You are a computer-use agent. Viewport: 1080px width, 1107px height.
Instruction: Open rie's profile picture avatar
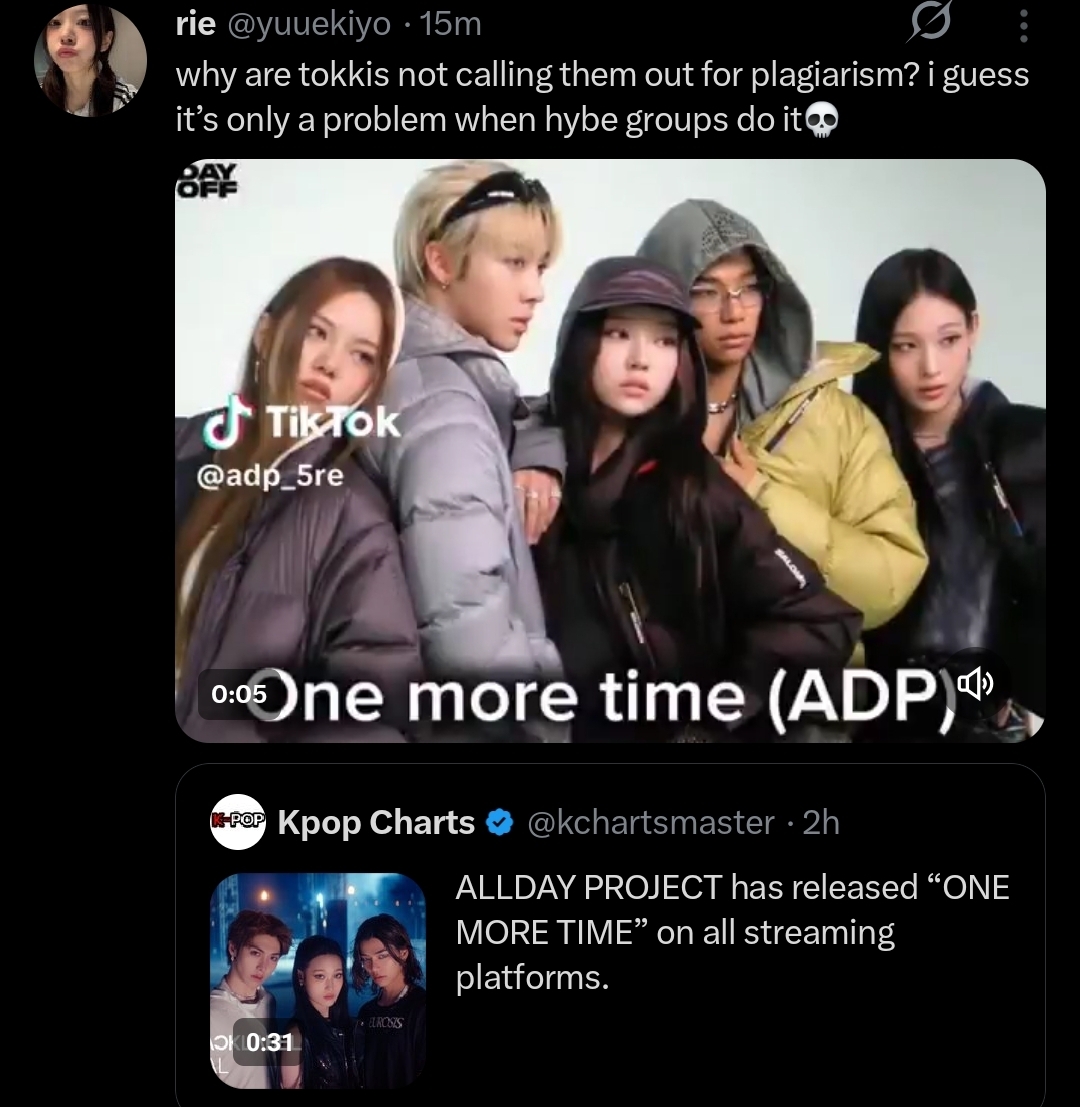coord(90,59)
